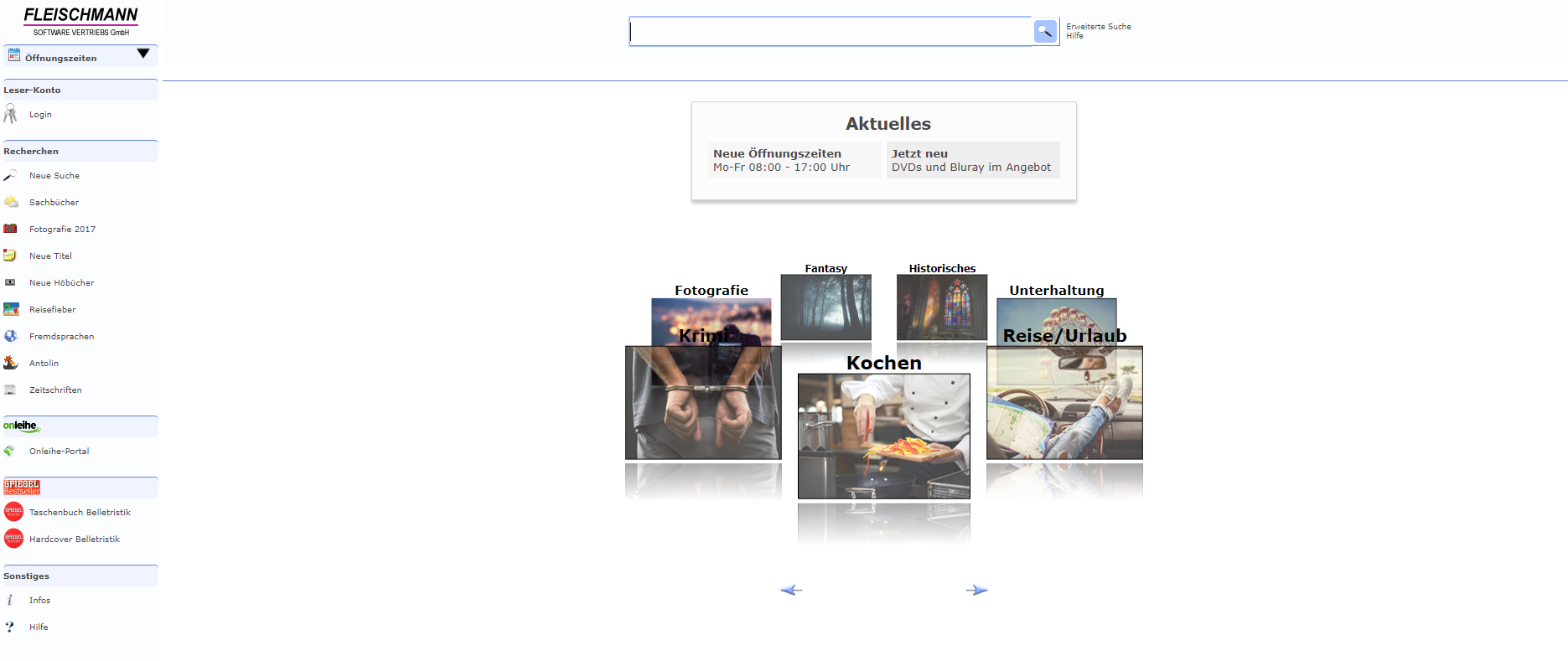1568x661 pixels.
Task: Click the Neue Höbücher cassette icon
Action: tap(10, 282)
